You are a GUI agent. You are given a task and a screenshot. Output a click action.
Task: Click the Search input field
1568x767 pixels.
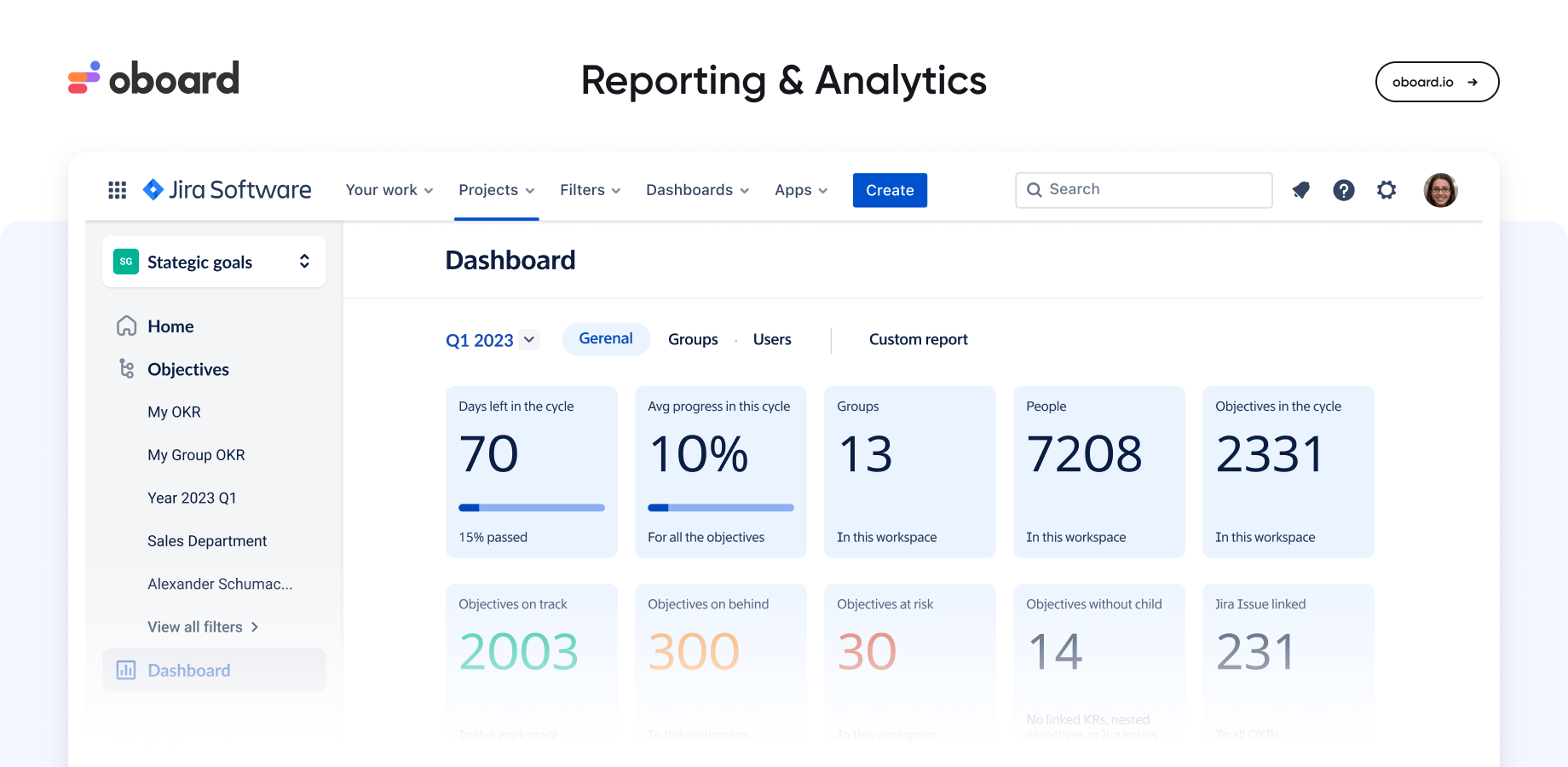click(1144, 190)
